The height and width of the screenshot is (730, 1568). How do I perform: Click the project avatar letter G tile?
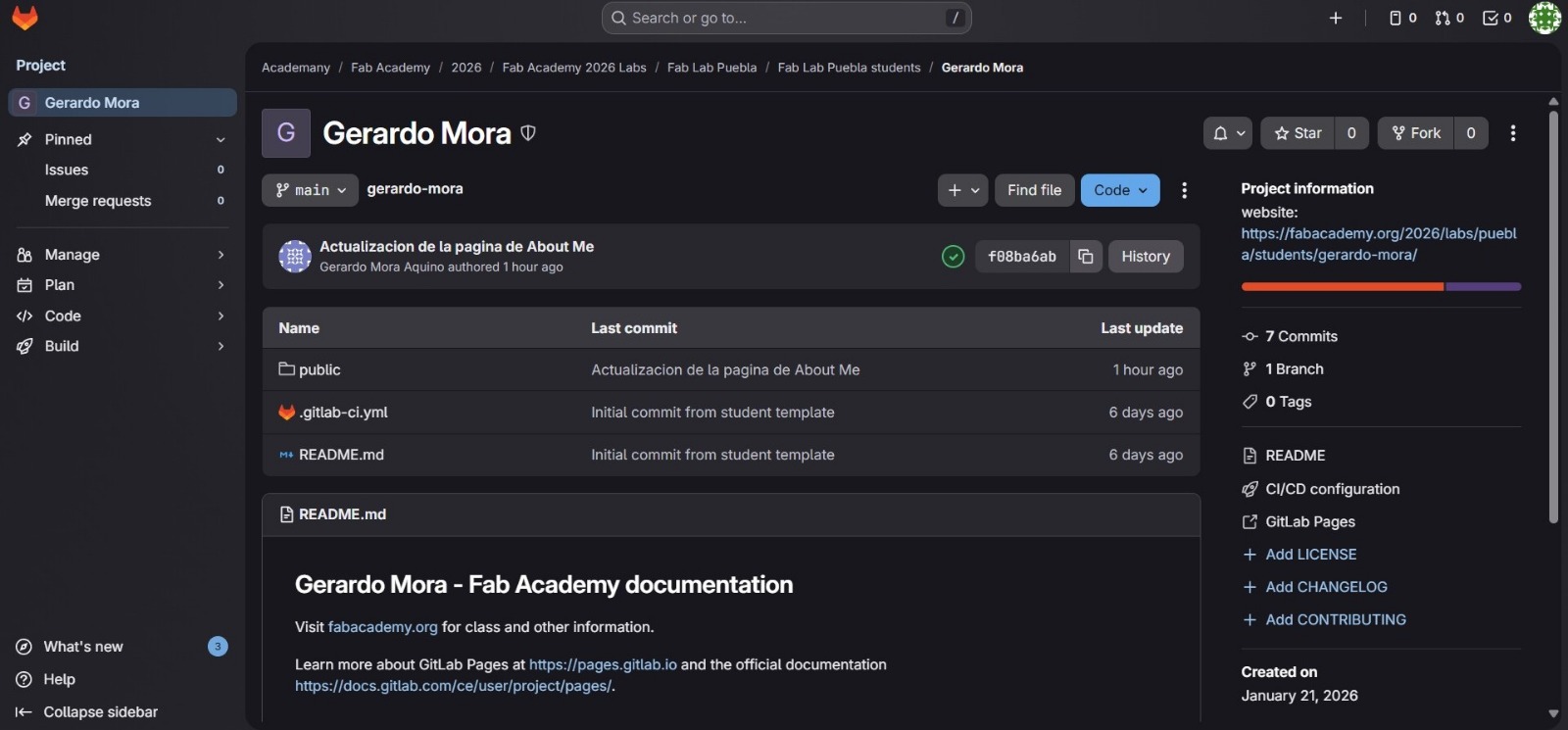pos(286,133)
